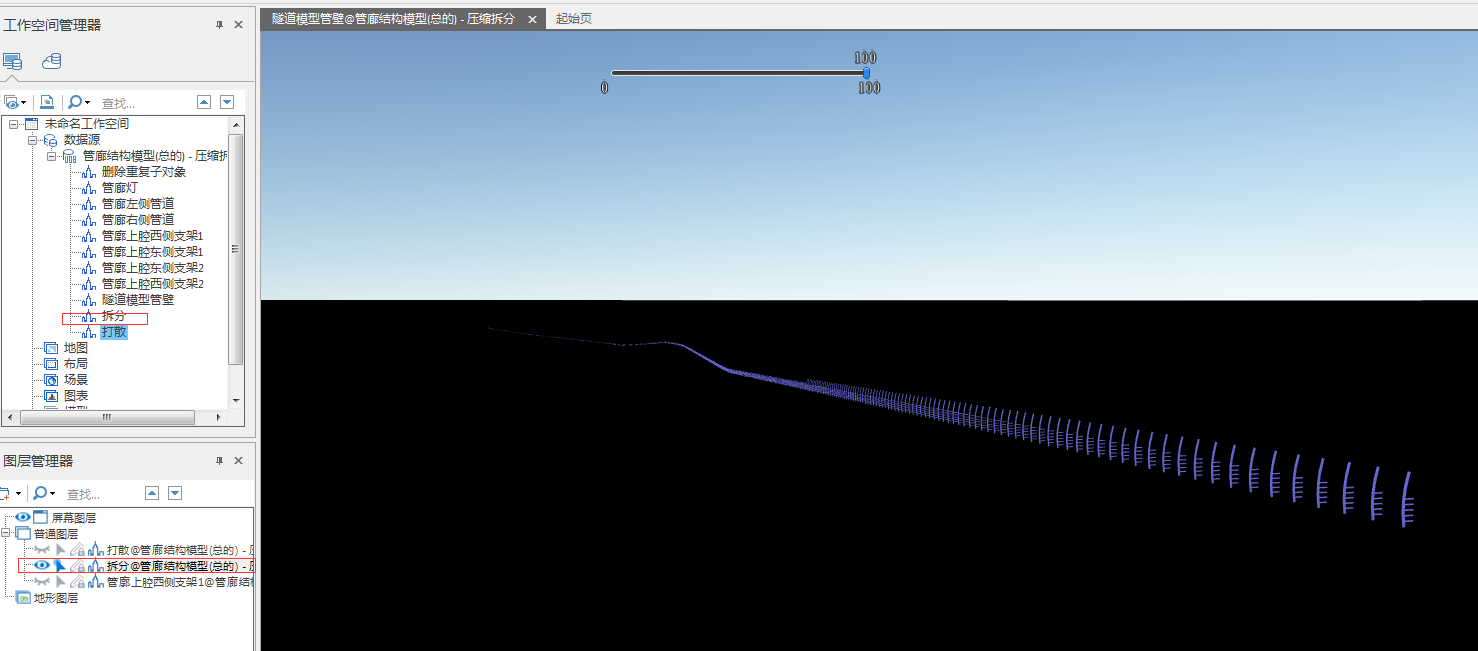Hide the 拆分 layer with eye icon

[42, 566]
